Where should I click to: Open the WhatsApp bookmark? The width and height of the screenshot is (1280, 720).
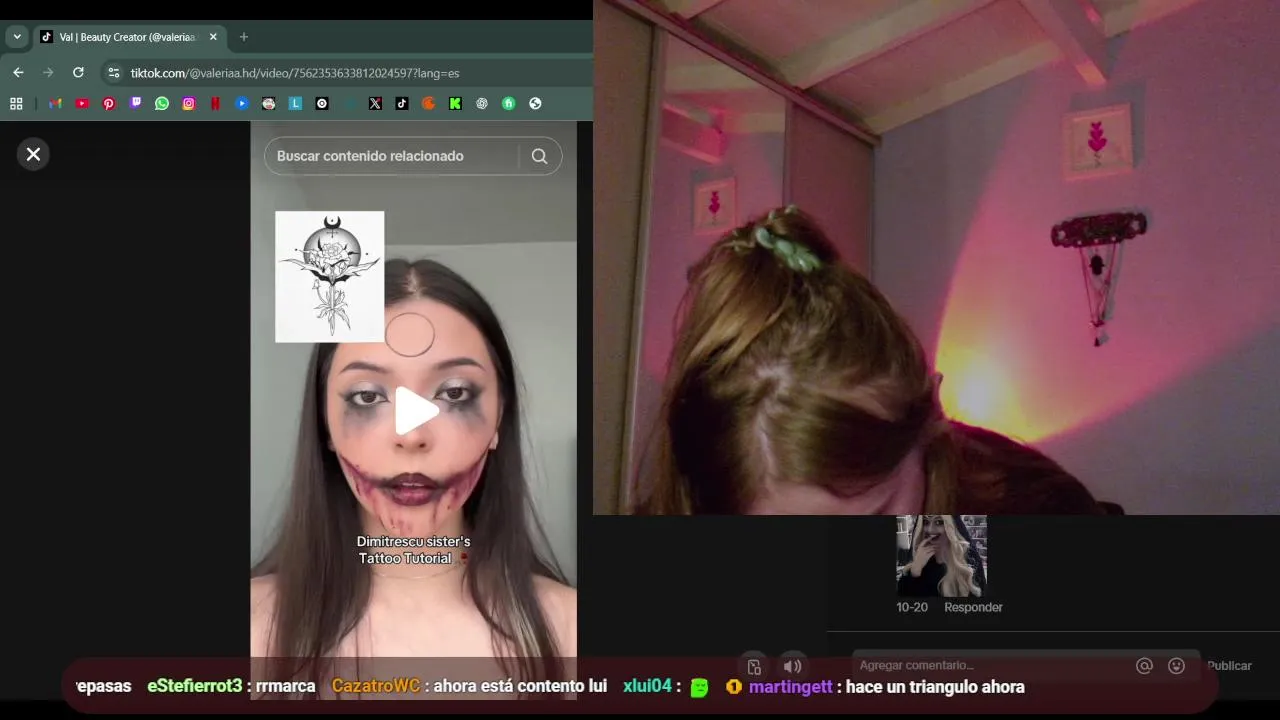point(162,103)
